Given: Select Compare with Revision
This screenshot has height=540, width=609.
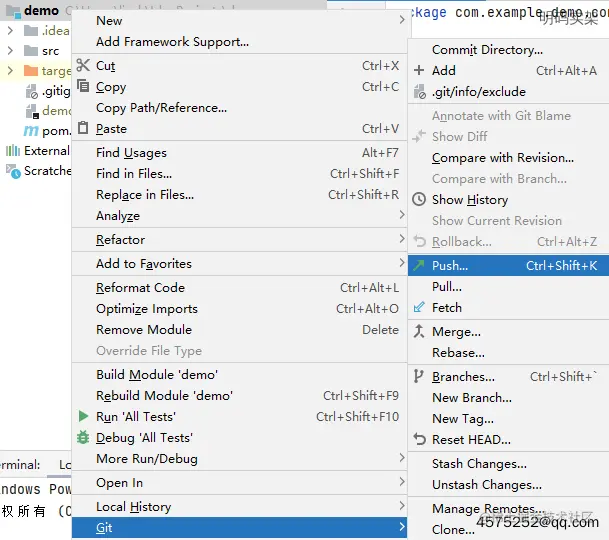Looking at the screenshot, I should click(x=508, y=158).
